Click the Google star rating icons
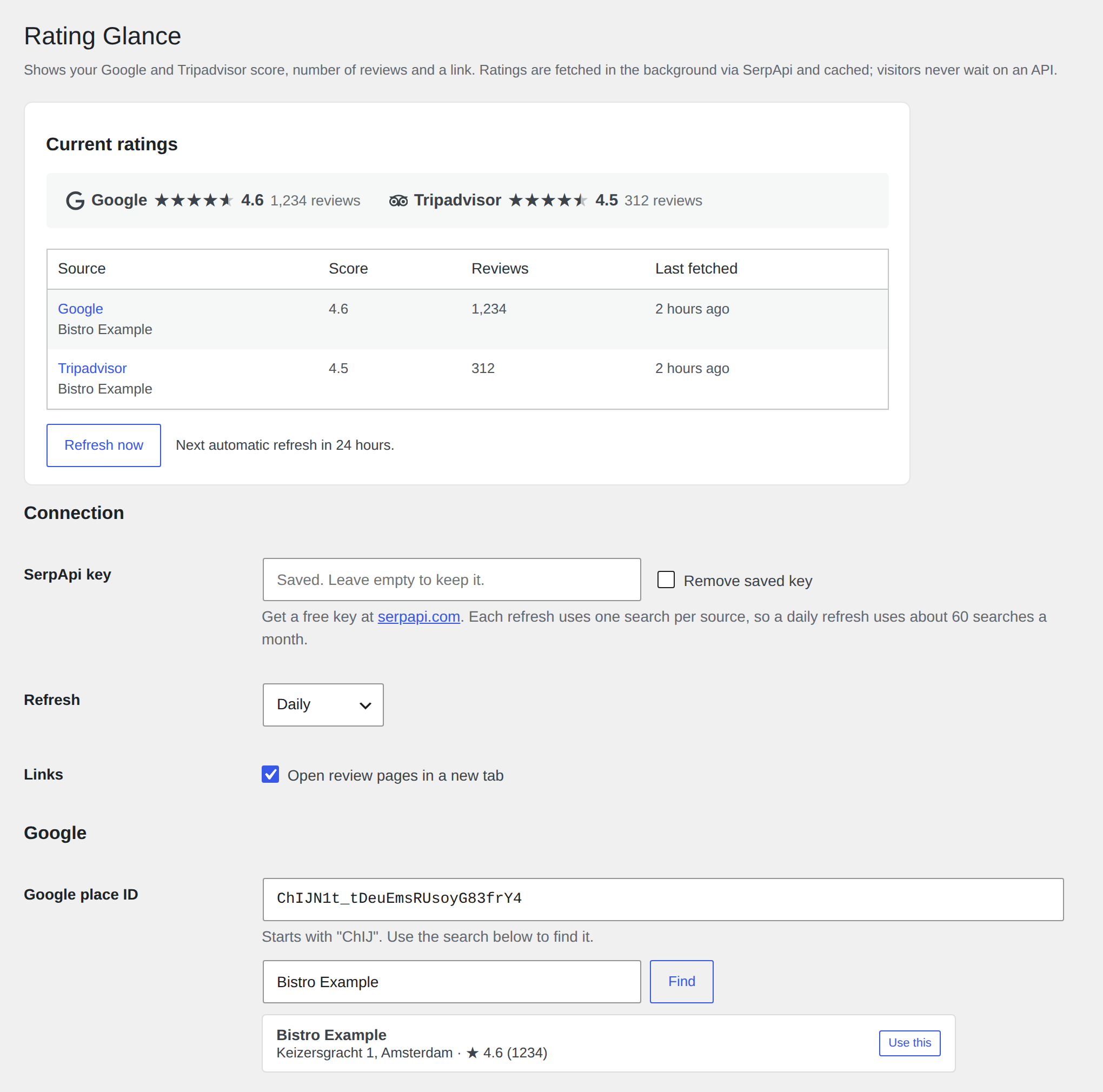 click(x=194, y=201)
